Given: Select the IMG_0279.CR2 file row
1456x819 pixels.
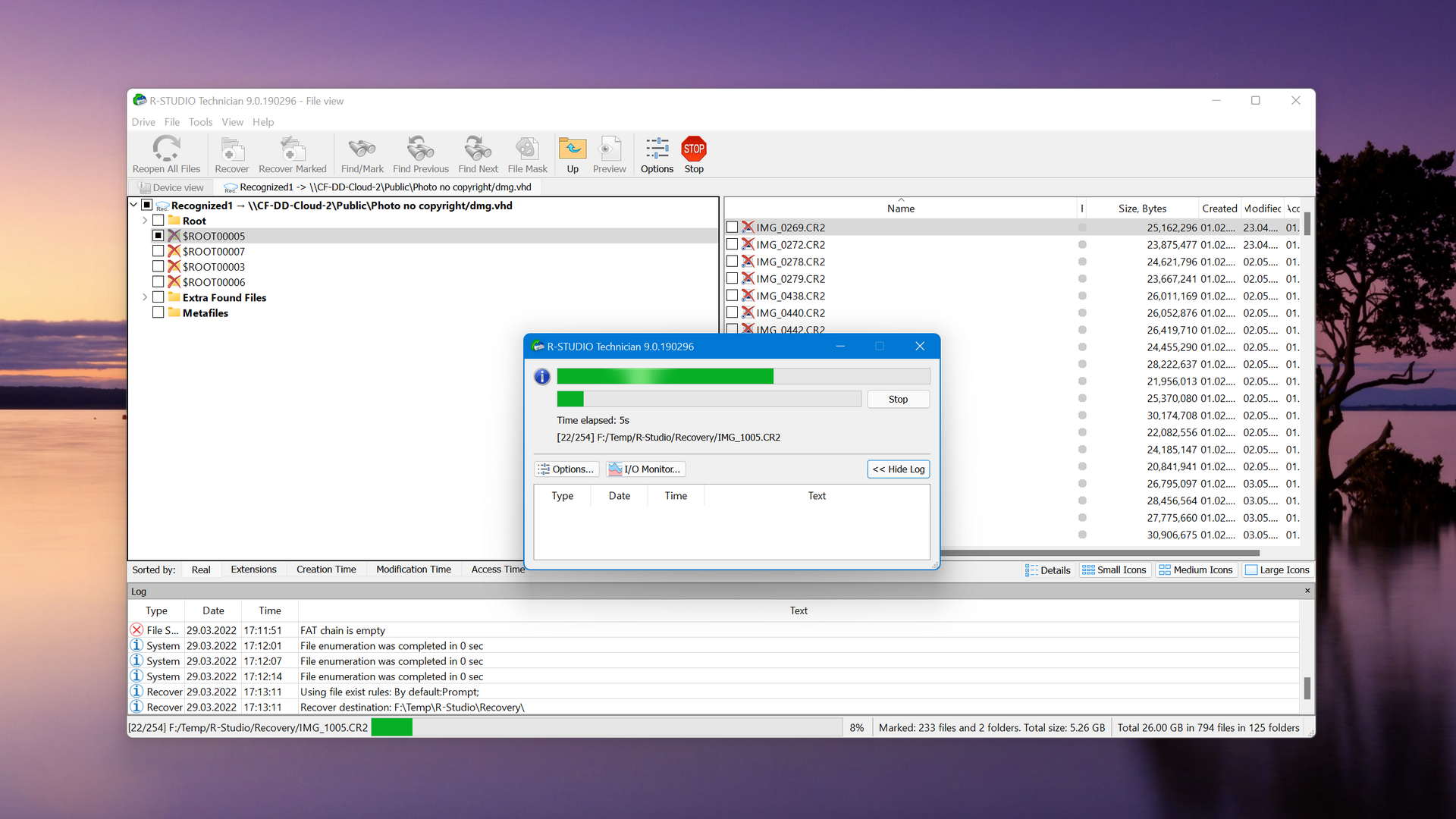Looking at the screenshot, I should click(1012, 278).
